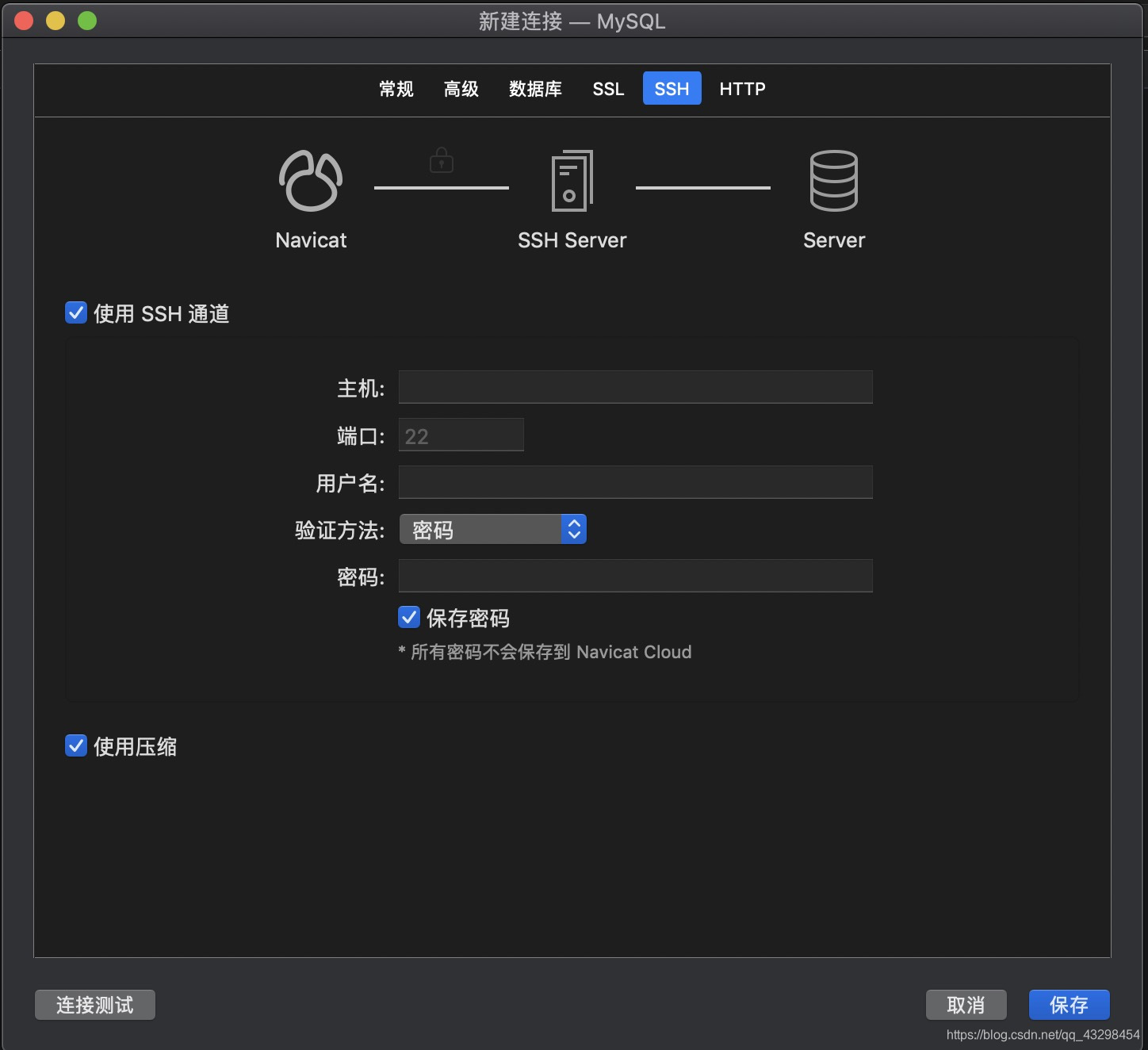This screenshot has height=1050, width=1148.
Task: Click into the 密码 input field
Action: point(635,576)
